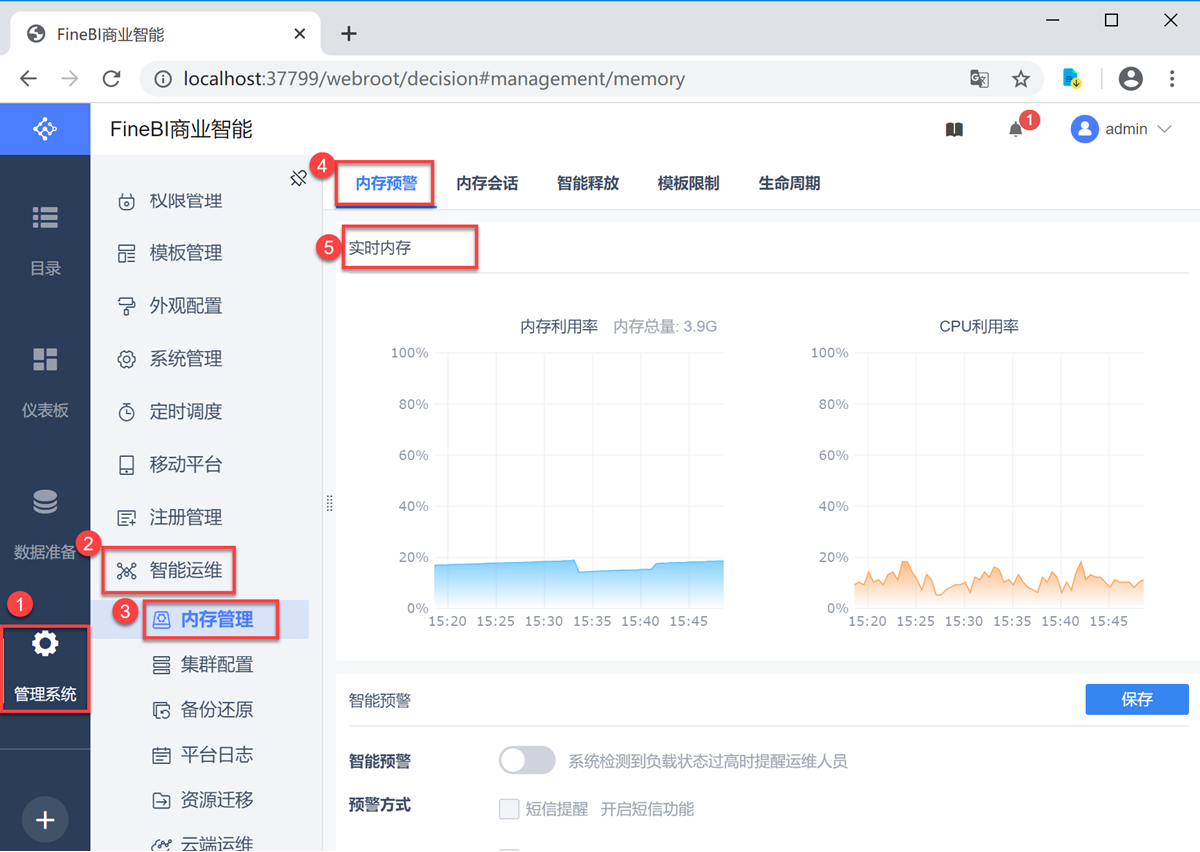Click the download extension icon in toolbar
The width and height of the screenshot is (1200, 852).
click(1072, 78)
